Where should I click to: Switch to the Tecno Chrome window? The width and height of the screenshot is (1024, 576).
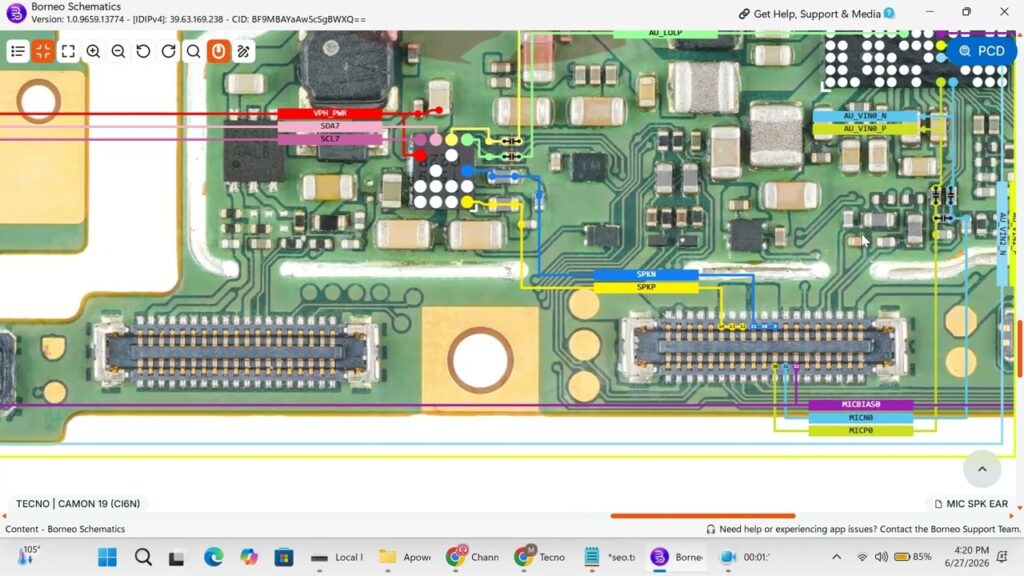click(x=539, y=557)
